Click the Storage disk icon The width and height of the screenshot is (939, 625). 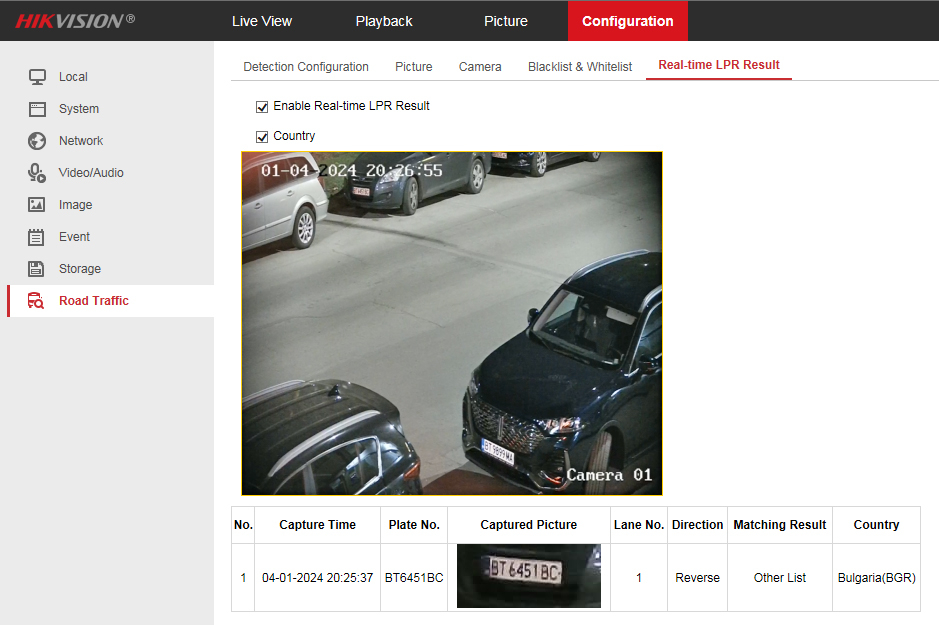[x=37, y=269]
